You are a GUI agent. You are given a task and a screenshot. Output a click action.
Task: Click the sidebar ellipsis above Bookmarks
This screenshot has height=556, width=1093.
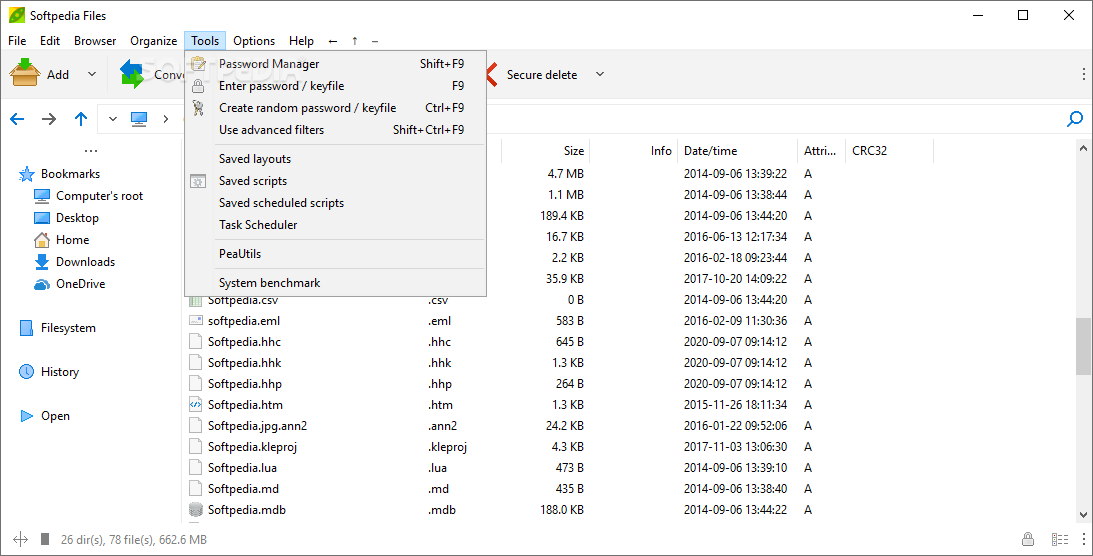click(x=91, y=150)
